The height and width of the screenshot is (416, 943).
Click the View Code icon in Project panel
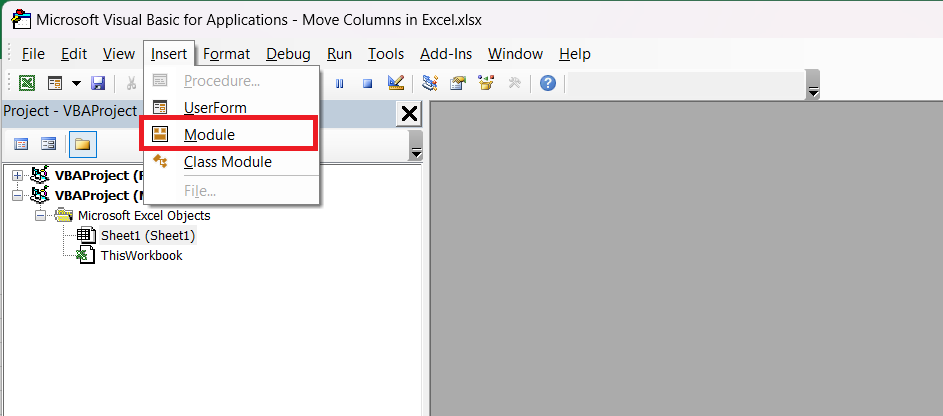tap(21, 144)
